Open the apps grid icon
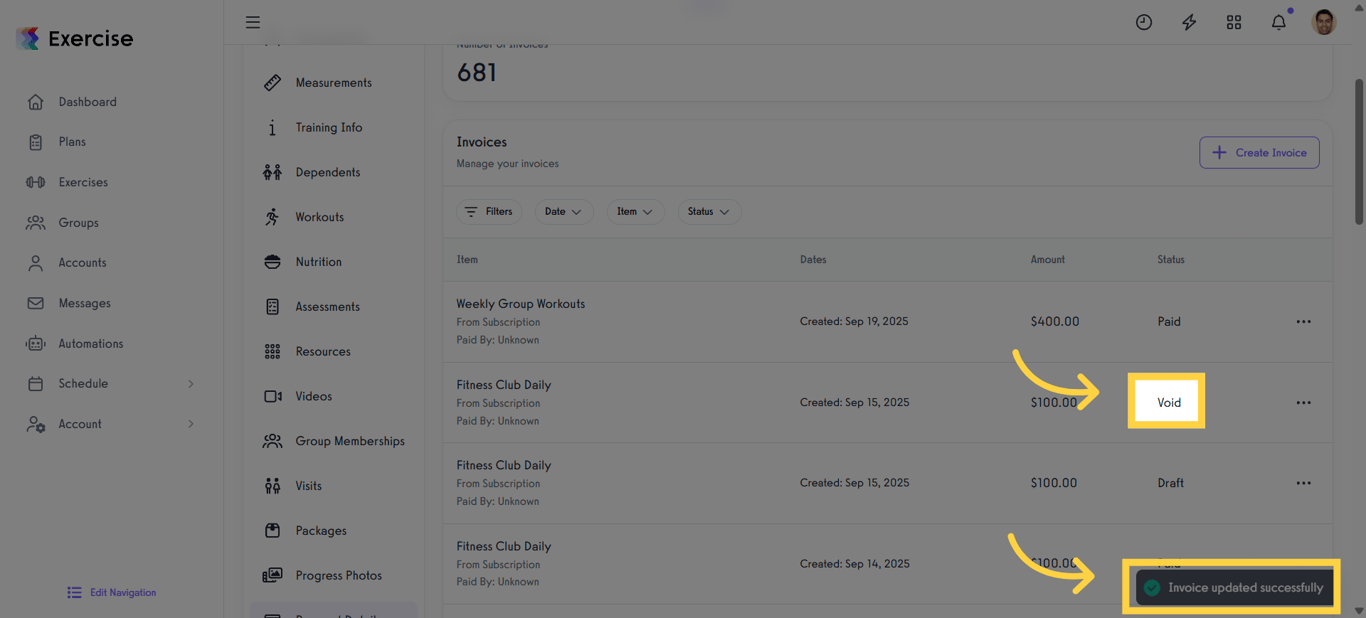 pos(1234,22)
